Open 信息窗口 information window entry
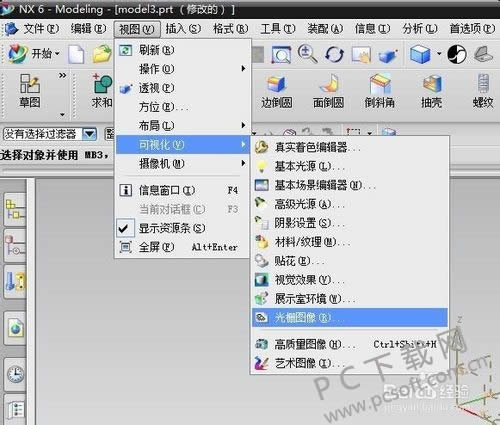 [182, 190]
